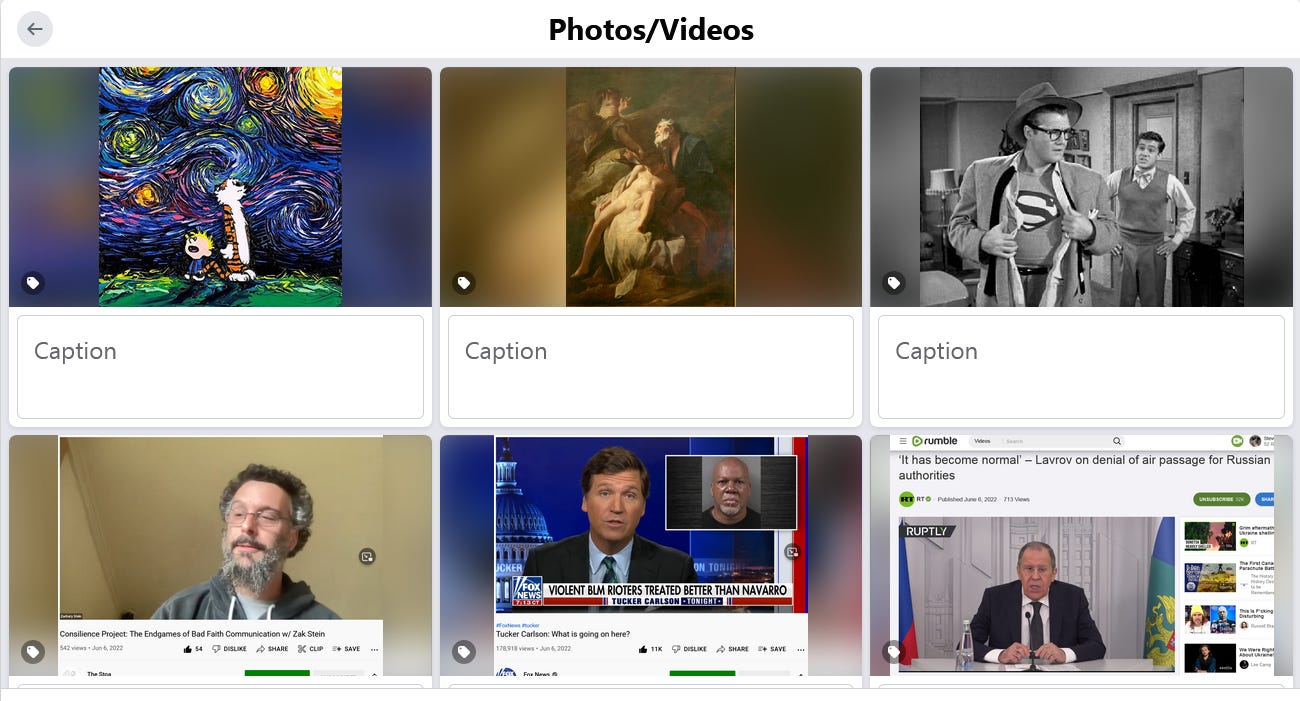This screenshot has width=1300, height=701.
Task: Tag the black-and-white Superman photo
Action: 894,283
